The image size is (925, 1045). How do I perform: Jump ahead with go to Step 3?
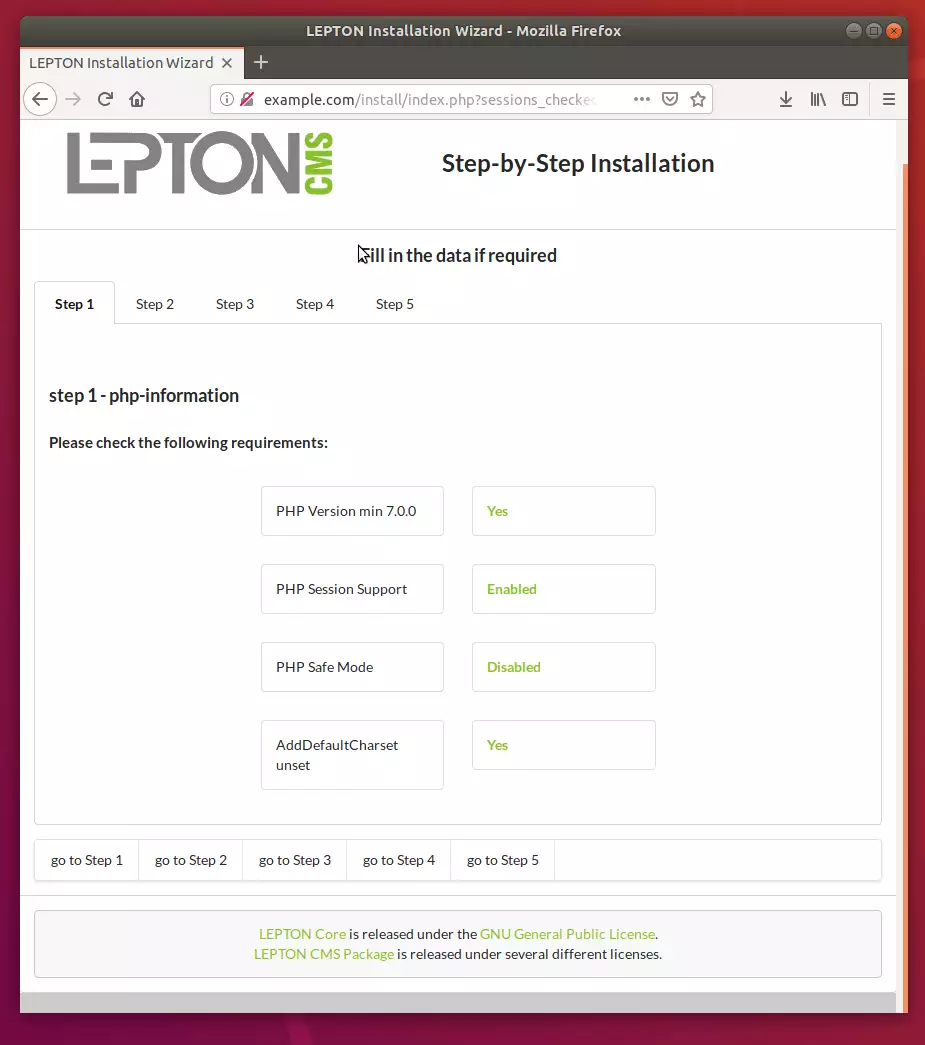pyautogui.click(x=295, y=860)
